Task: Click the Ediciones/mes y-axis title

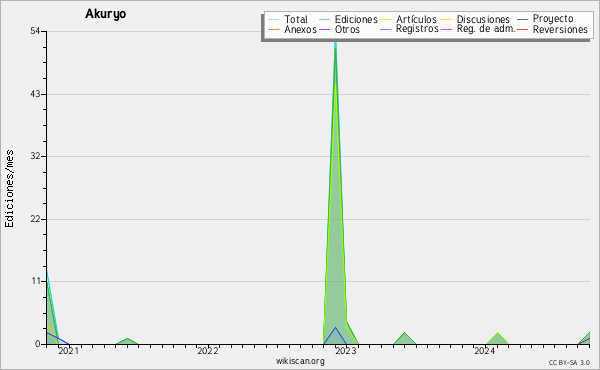Action: tap(9, 189)
